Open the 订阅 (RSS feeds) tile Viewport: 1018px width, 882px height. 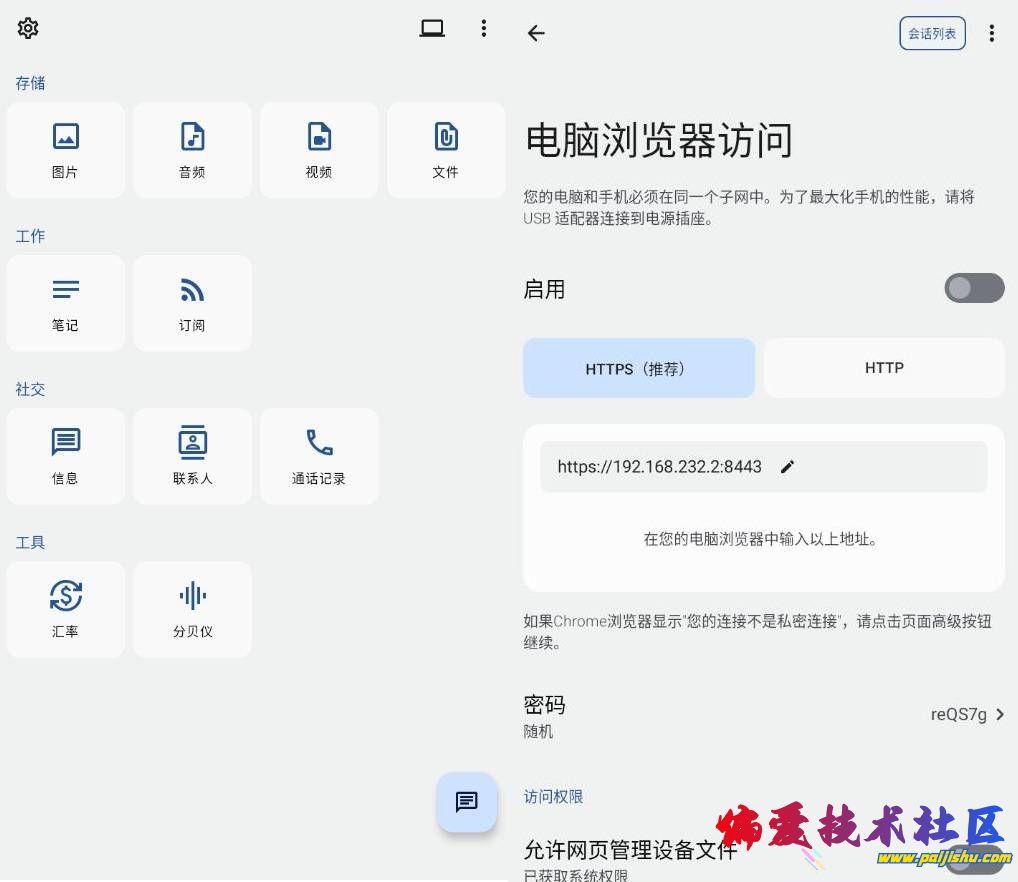click(x=192, y=303)
